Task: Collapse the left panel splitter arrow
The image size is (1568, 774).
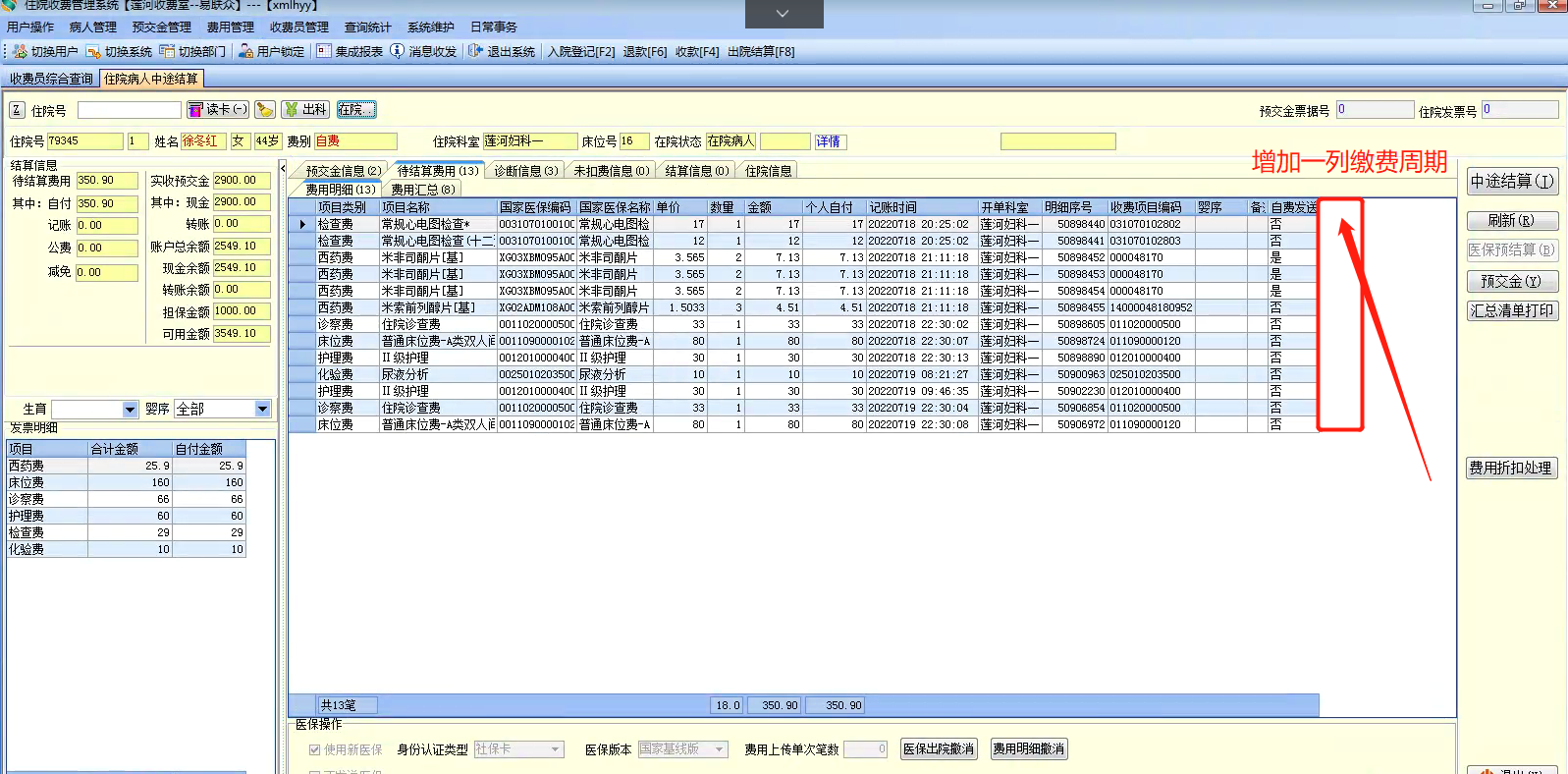Action: pyautogui.click(x=284, y=169)
